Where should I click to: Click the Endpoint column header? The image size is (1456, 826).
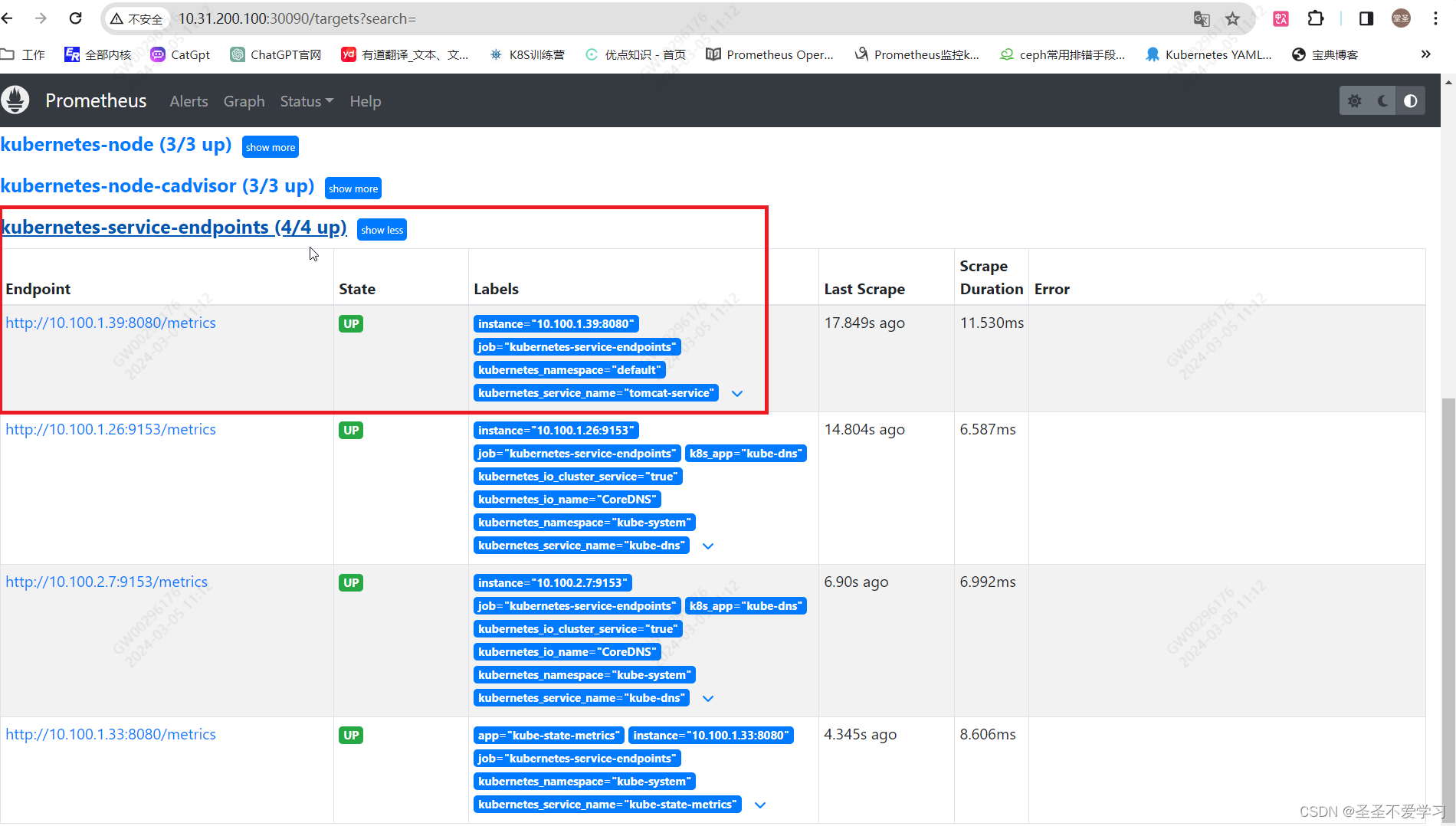pyautogui.click(x=38, y=289)
